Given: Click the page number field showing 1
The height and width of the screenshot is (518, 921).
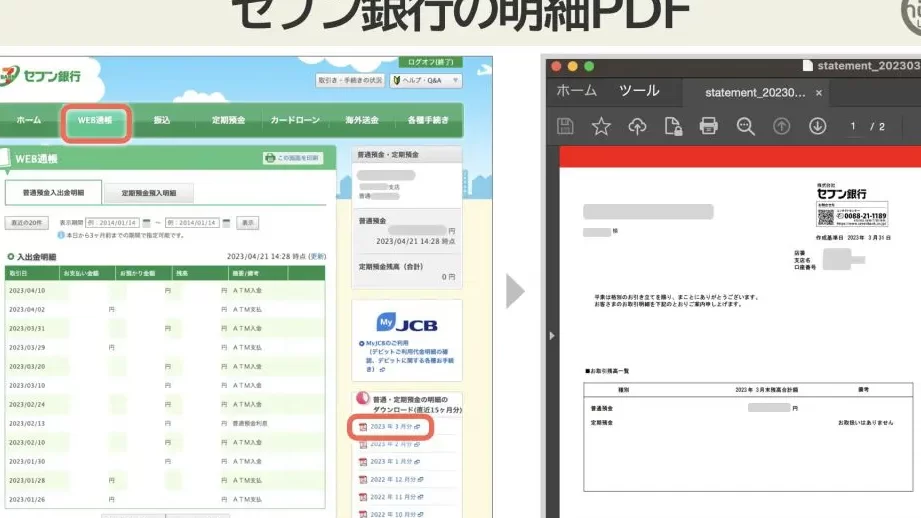Looking at the screenshot, I should click(x=853, y=126).
